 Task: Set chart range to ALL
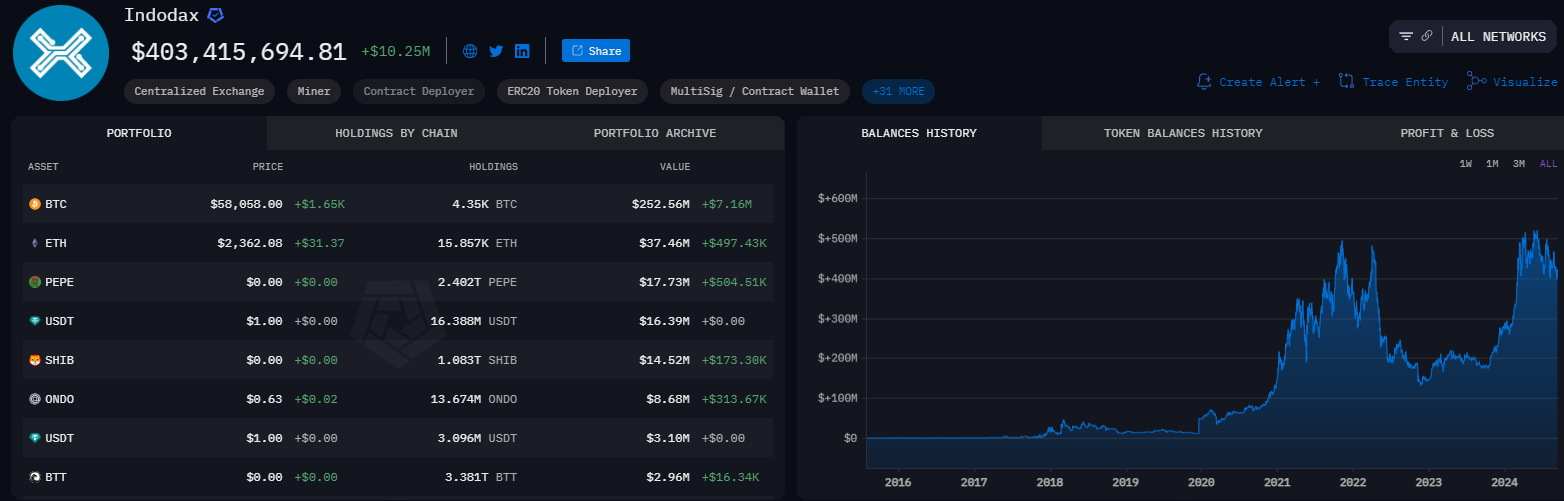point(1548,164)
